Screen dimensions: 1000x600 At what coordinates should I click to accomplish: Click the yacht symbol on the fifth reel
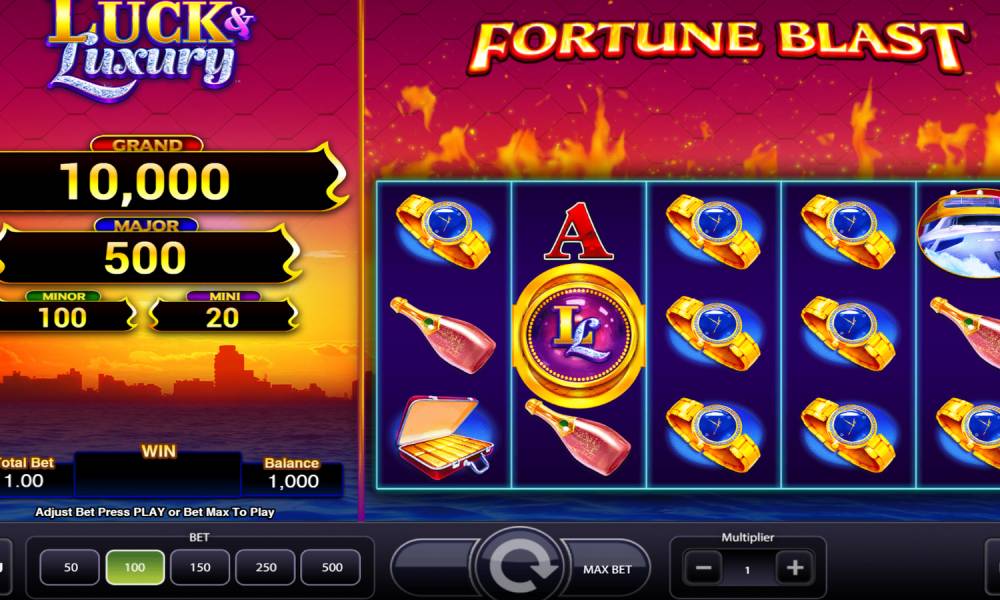click(x=959, y=232)
